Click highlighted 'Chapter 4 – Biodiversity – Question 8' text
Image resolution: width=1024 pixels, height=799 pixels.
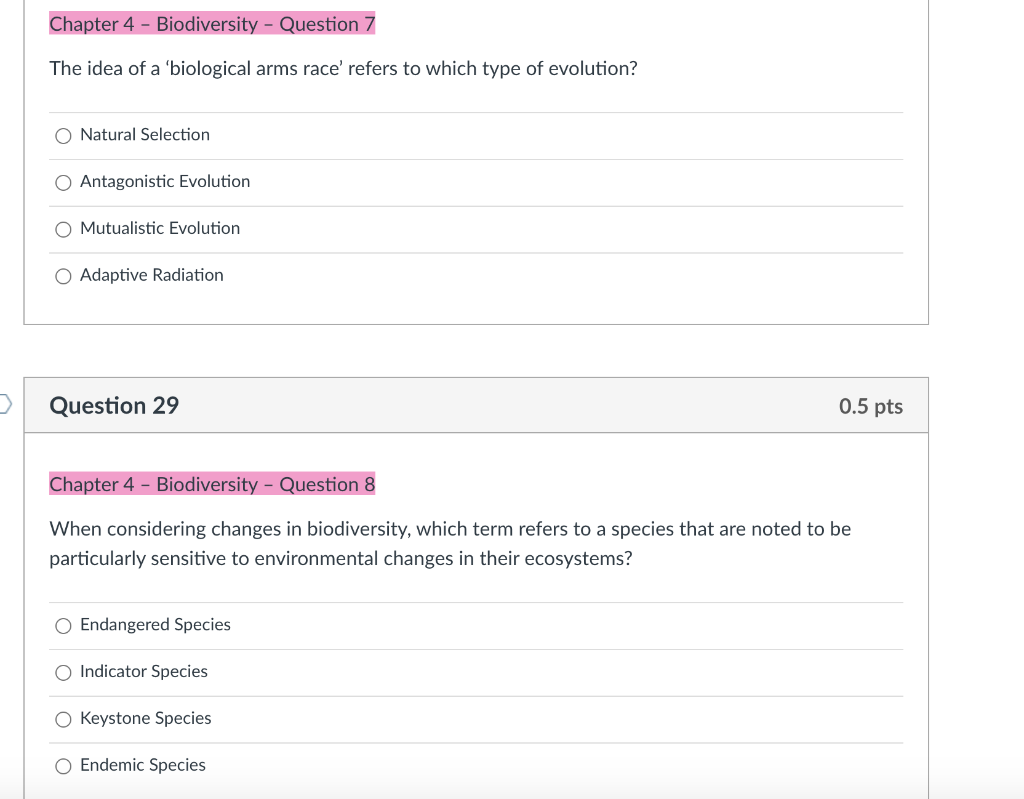pyautogui.click(x=212, y=484)
